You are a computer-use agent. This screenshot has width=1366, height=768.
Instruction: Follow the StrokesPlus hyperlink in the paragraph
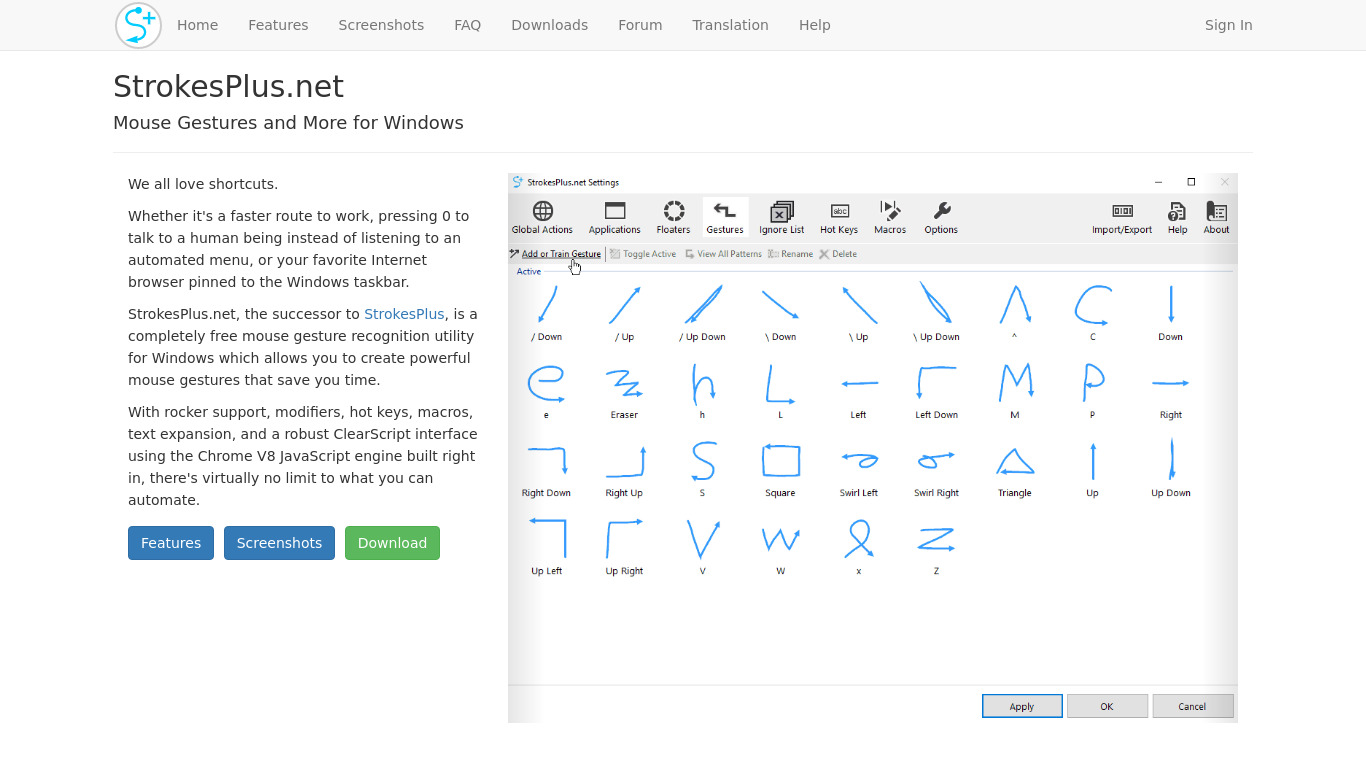point(404,314)
